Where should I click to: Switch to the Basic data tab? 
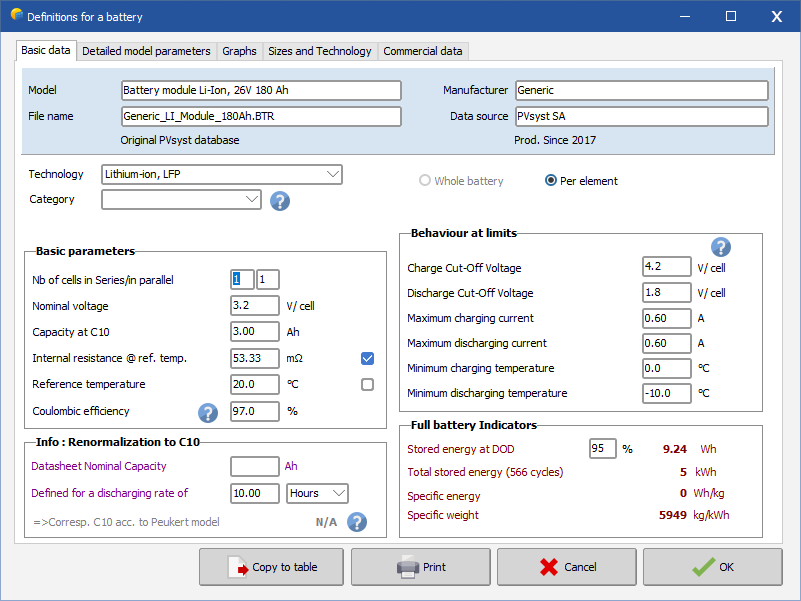click(46, 50)
